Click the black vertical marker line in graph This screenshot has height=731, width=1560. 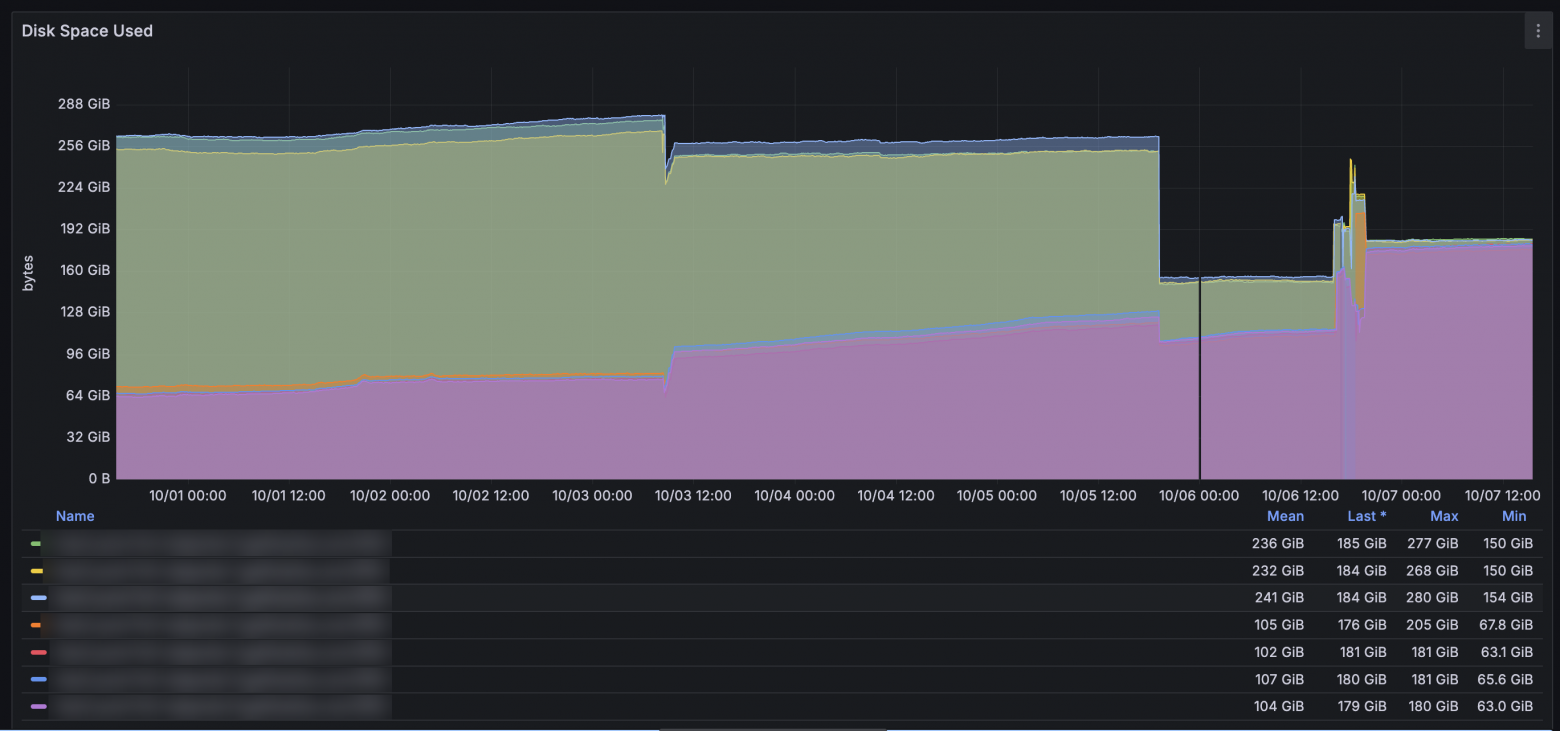pos(1199,378)
